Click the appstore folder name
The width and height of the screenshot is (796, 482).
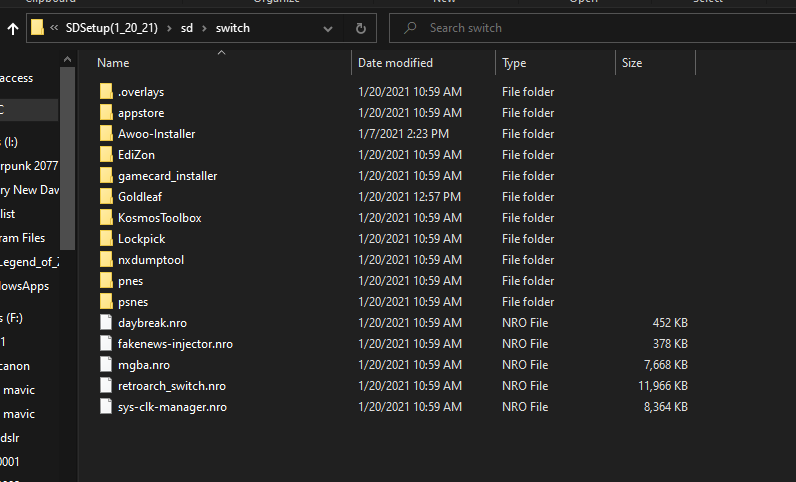141,113
